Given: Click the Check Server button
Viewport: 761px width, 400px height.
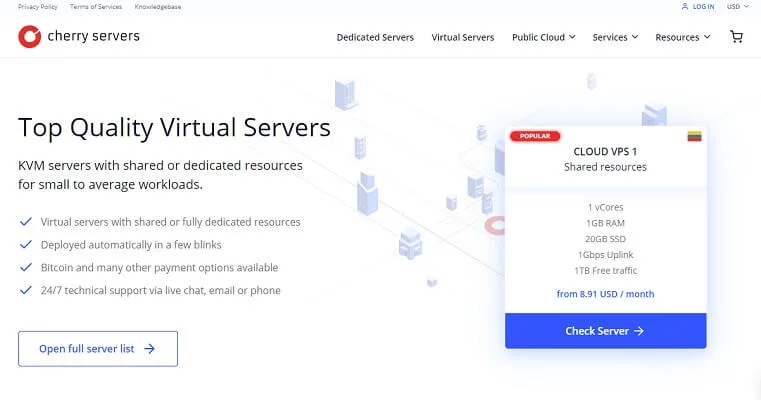Looking at the screenshot, I should pyautogui.click(x=605, y=331).
